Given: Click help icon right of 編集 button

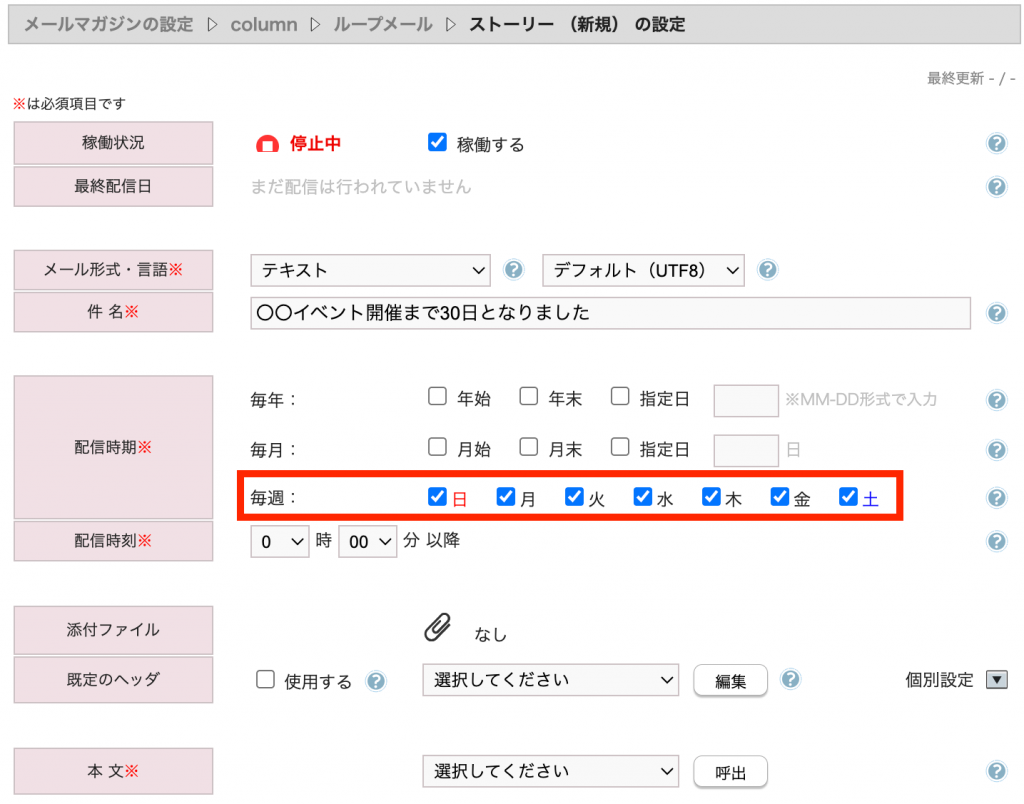Looking at the screenshot, I should click(790, 680).
